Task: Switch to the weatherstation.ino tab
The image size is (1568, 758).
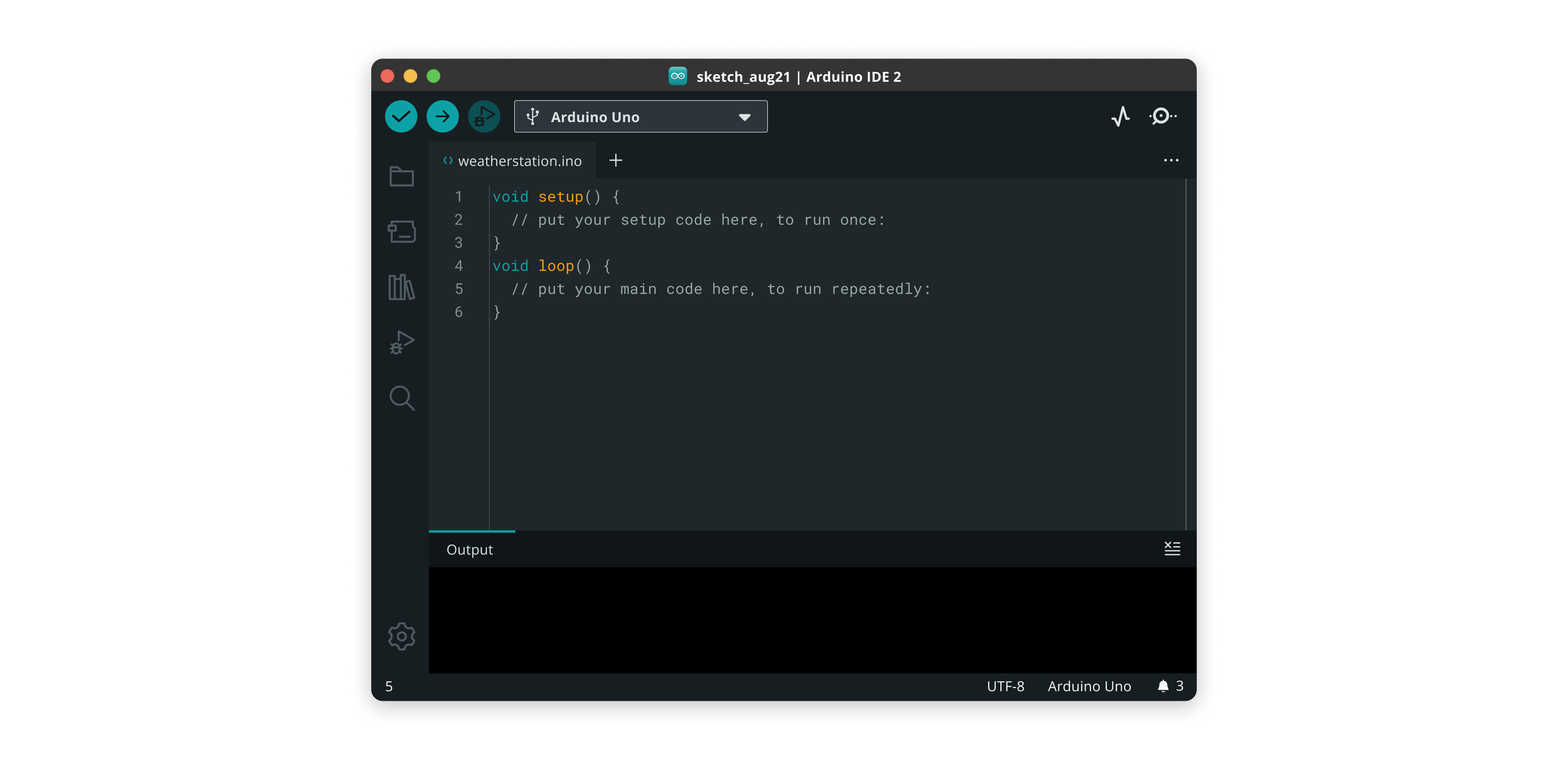Action: pos(519,161)
